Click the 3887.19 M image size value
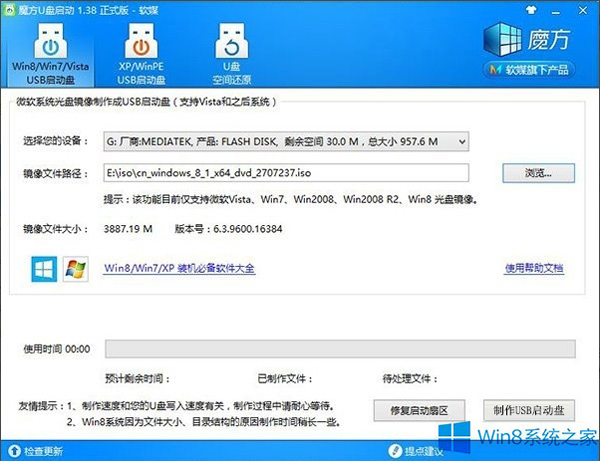Screen dimensions: 600x461 (128, 229)
